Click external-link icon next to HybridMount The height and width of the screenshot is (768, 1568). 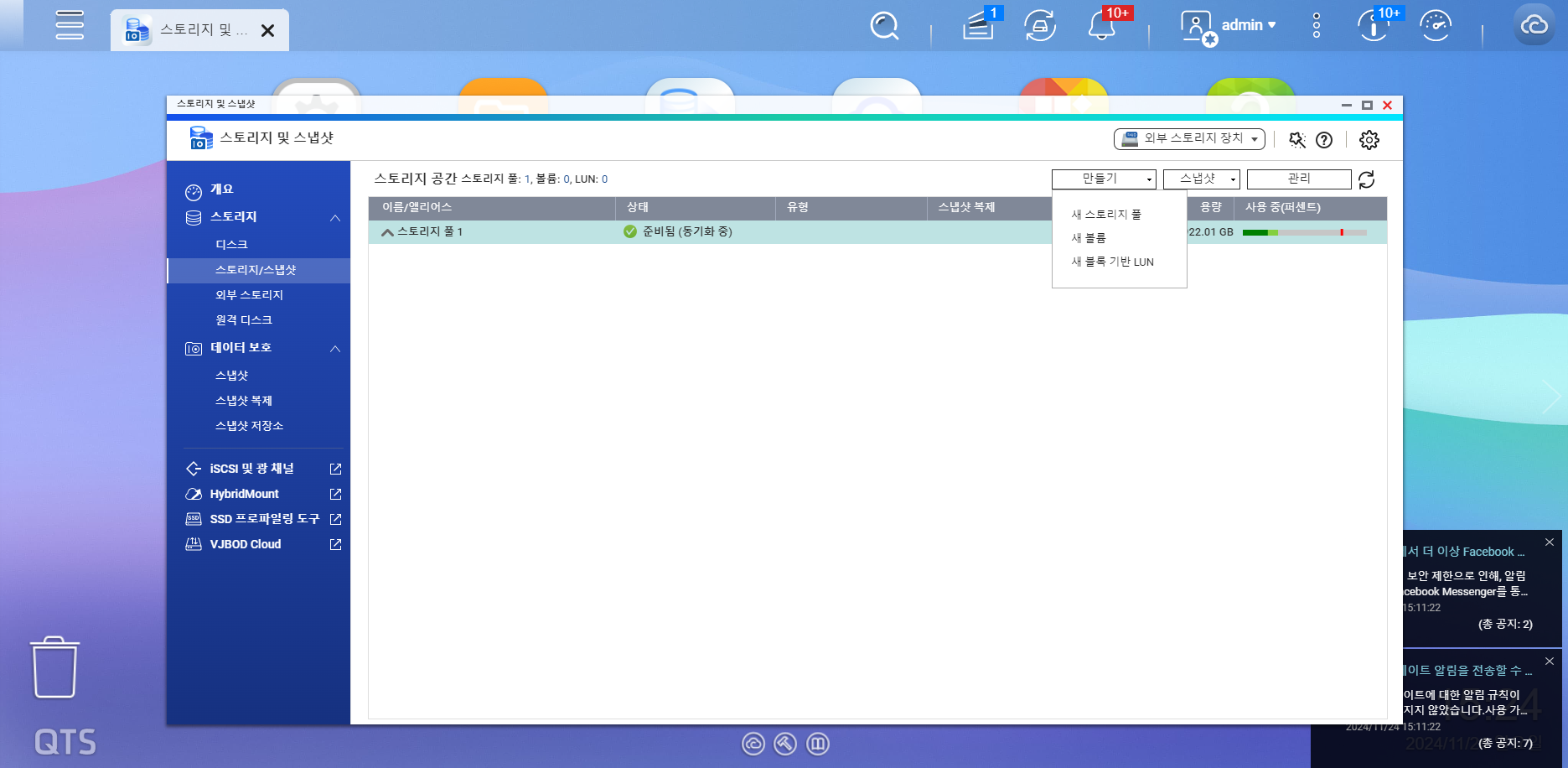pyautogui.click(x=335, y=494)
